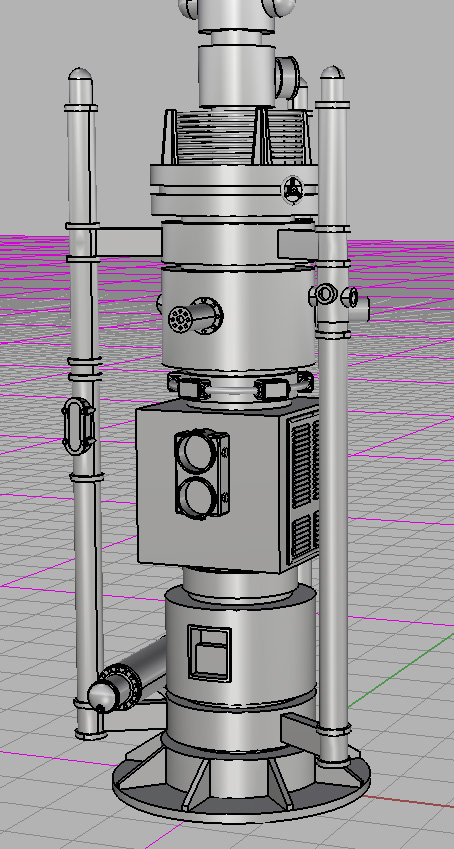Select the lower louvered vent grille
454x849 pixels.
coord(304,536)
